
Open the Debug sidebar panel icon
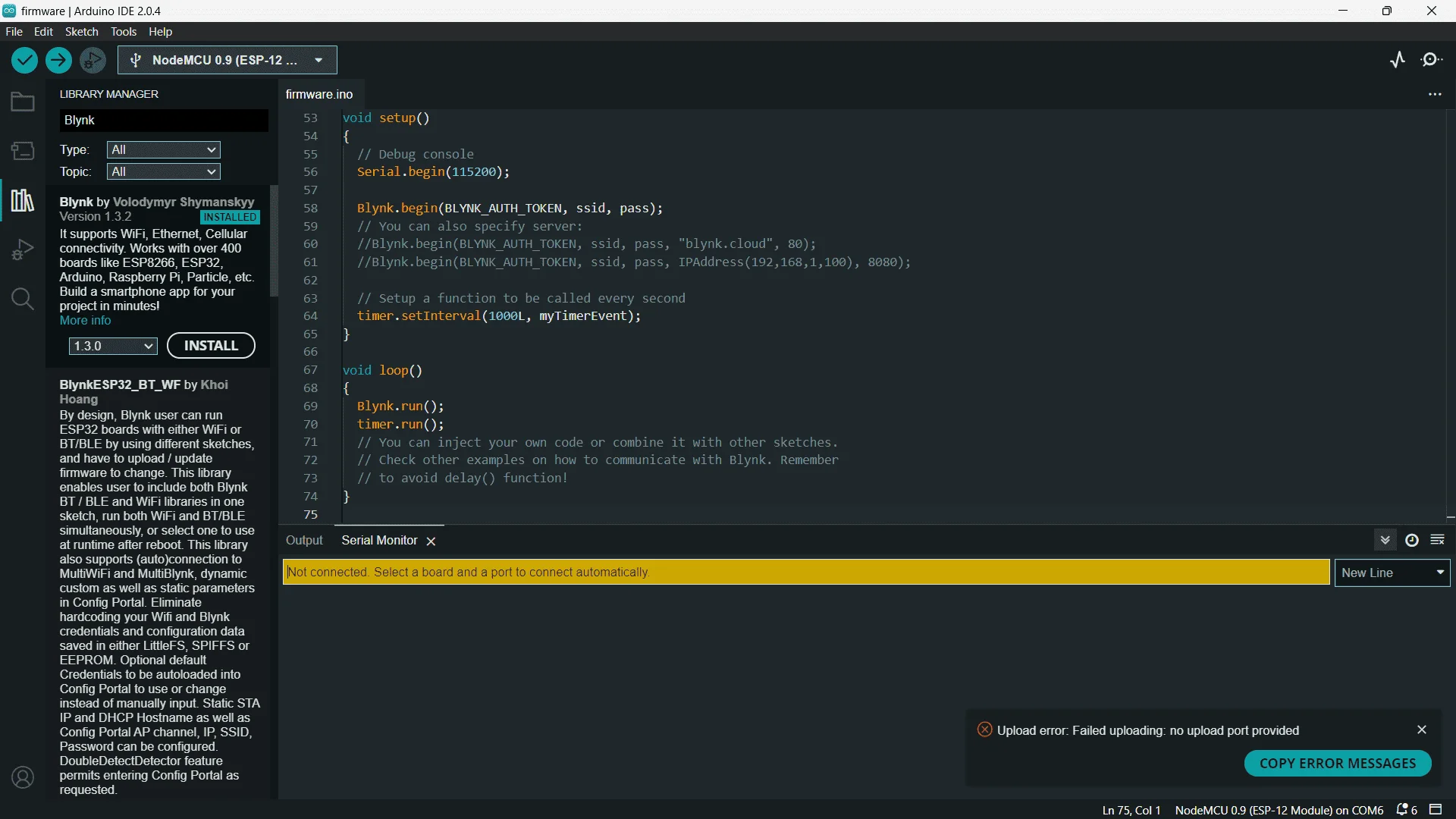pos(23,249)
